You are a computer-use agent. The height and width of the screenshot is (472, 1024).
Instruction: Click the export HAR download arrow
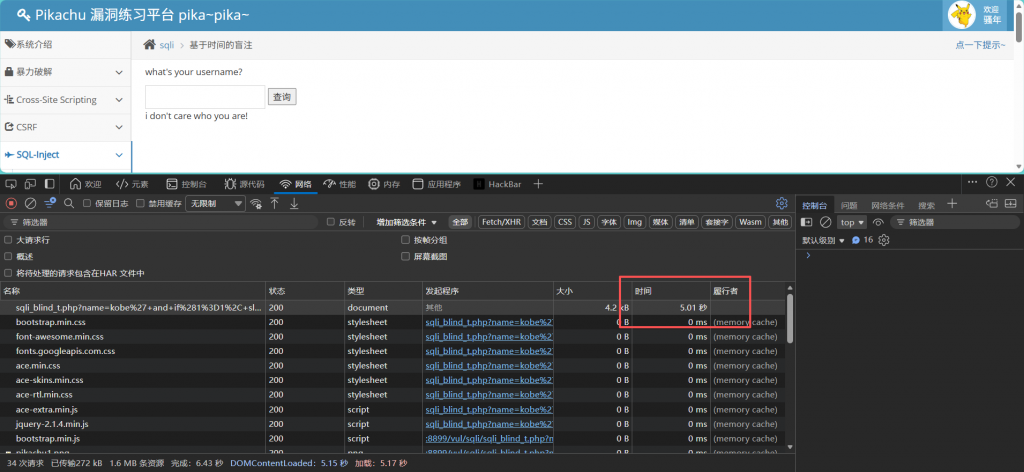[294, 203]
